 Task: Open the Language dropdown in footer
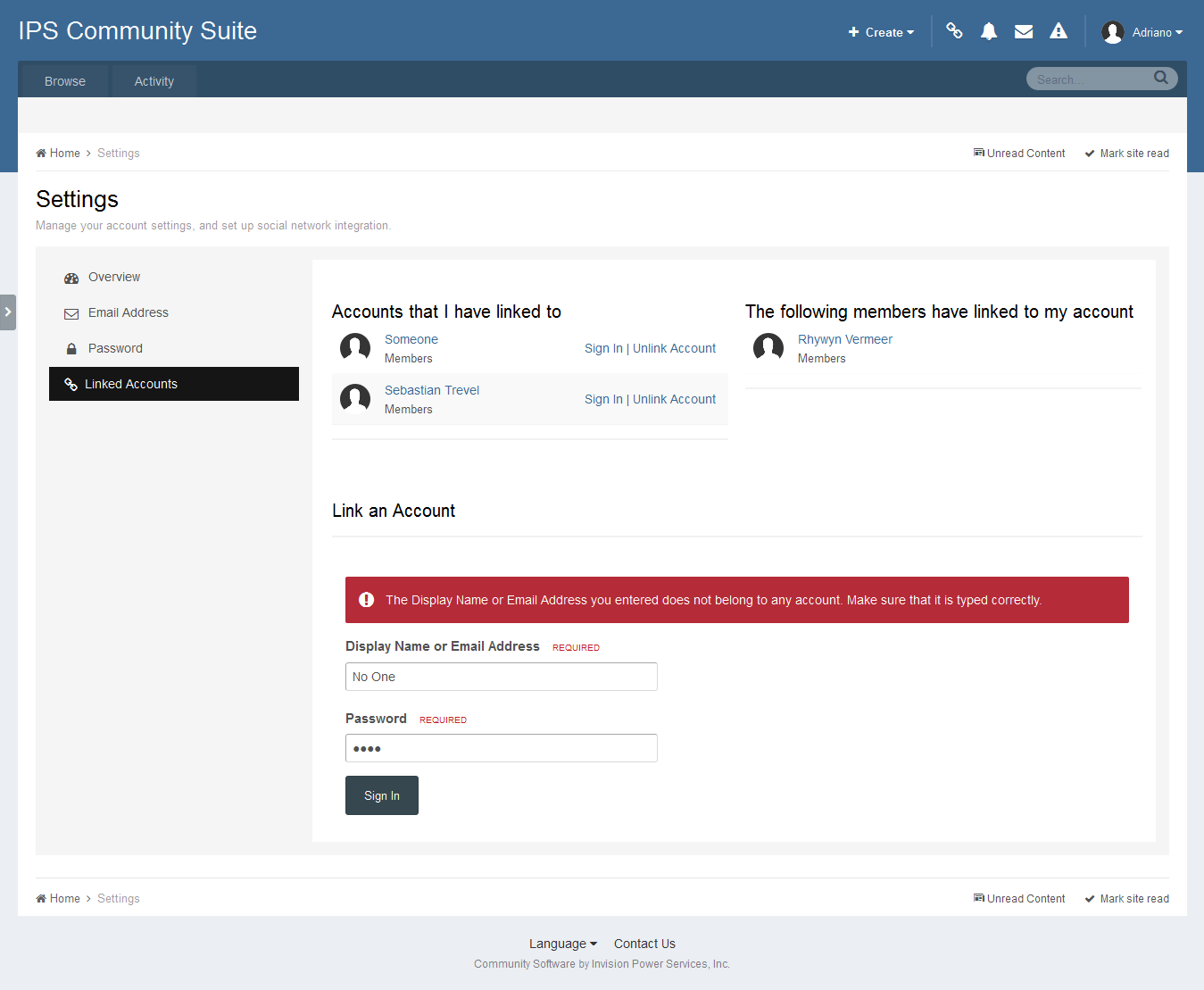click(x=563, y=944)
